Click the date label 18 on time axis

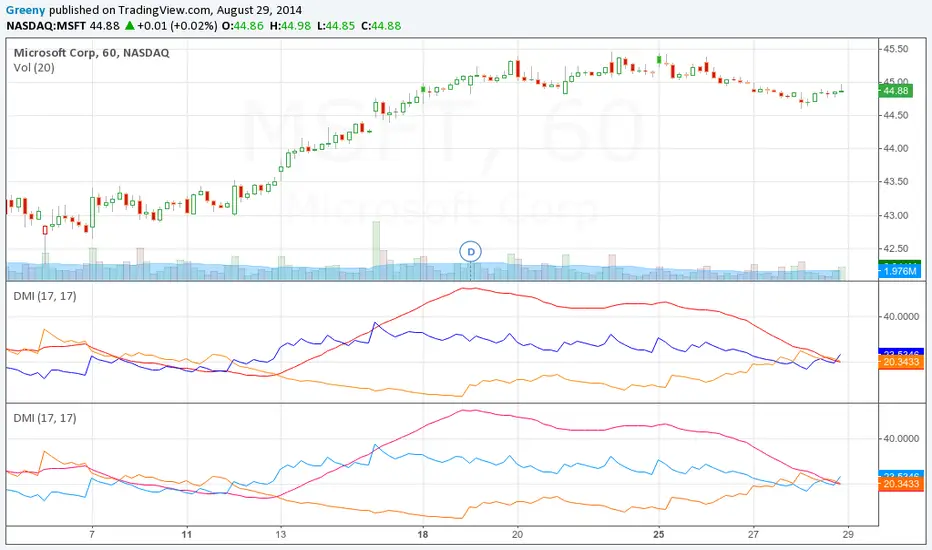click(423, 534)
